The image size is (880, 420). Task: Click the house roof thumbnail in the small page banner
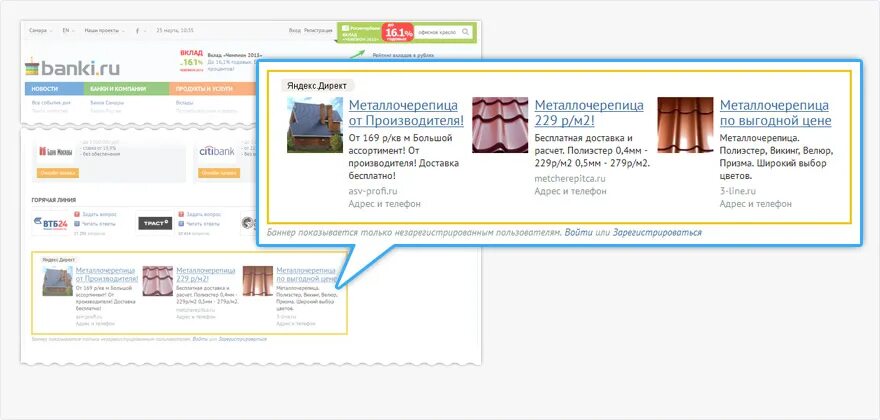pos(57,281)
